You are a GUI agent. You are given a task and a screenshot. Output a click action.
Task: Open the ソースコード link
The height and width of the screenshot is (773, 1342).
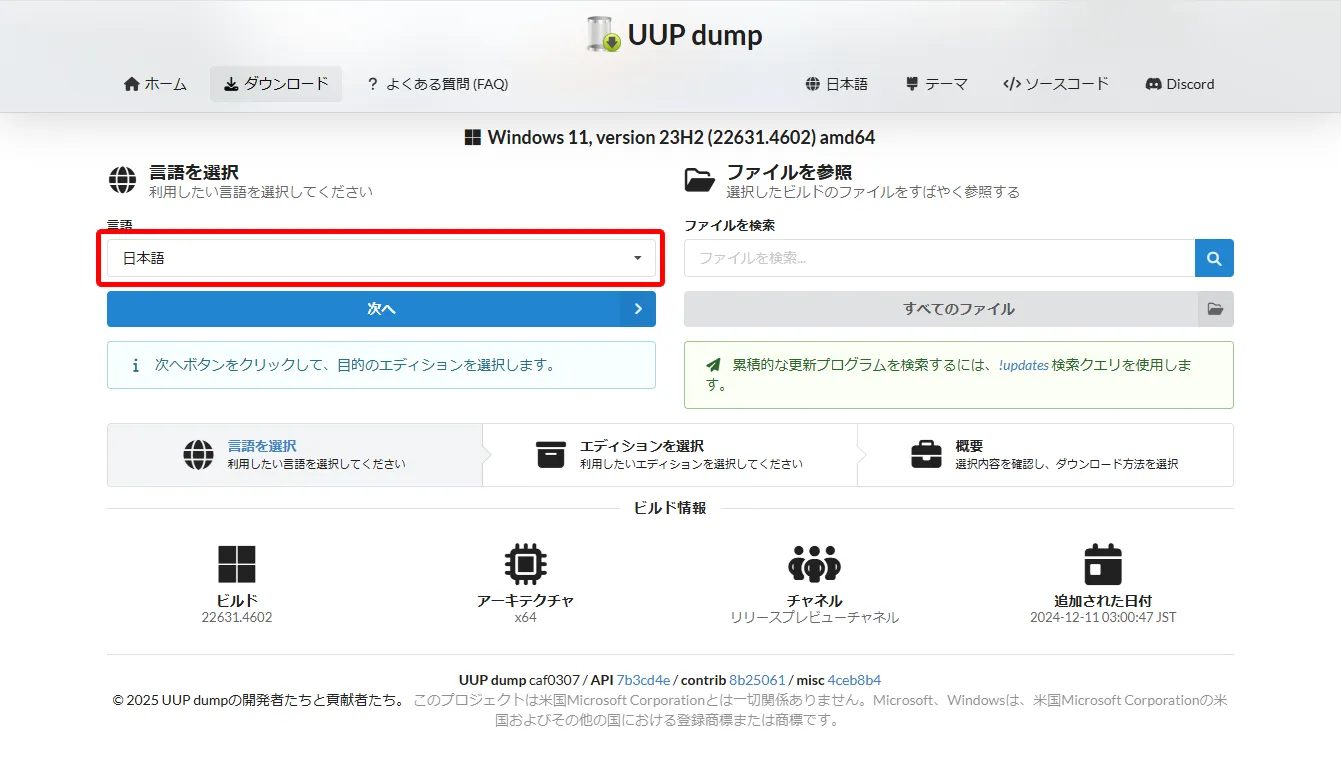coord(1055,84)
